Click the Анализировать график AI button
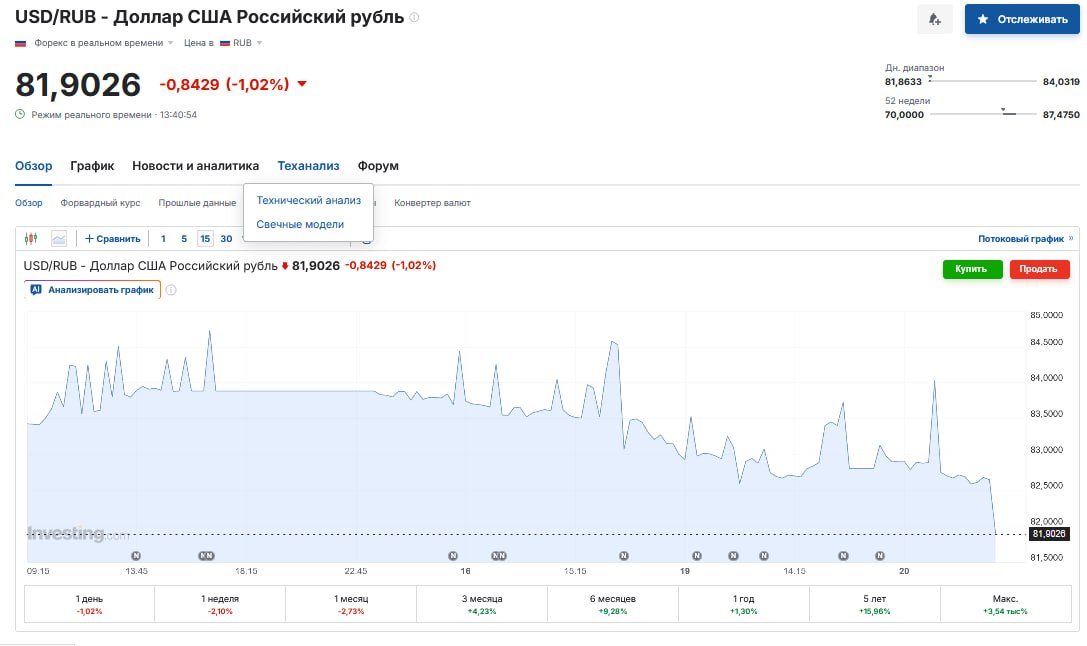This screenshot has width=1087, height=646. tap(92, 290)
